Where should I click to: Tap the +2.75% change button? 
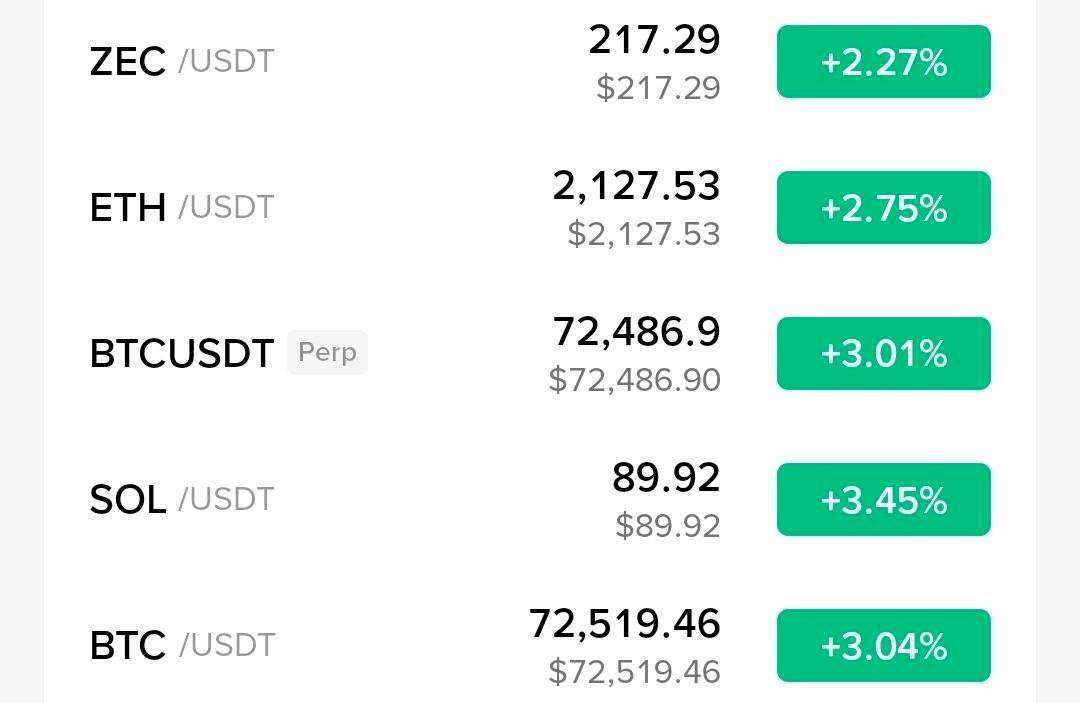coord(883,208)
